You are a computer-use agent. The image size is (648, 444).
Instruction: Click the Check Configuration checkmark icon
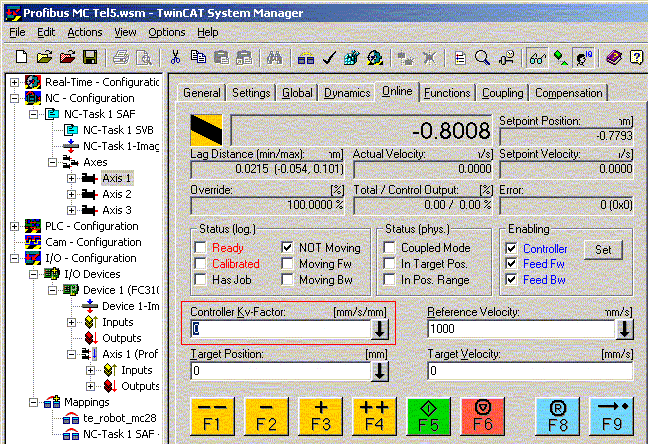(329, 57)
